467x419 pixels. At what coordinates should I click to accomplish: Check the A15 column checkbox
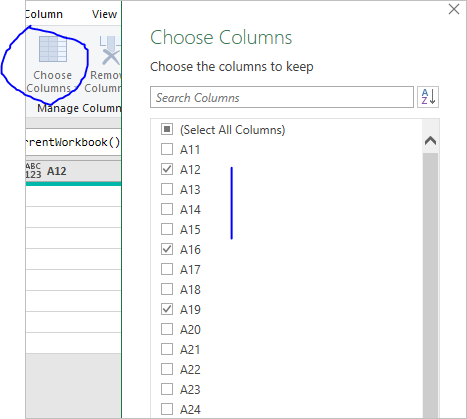167,229
